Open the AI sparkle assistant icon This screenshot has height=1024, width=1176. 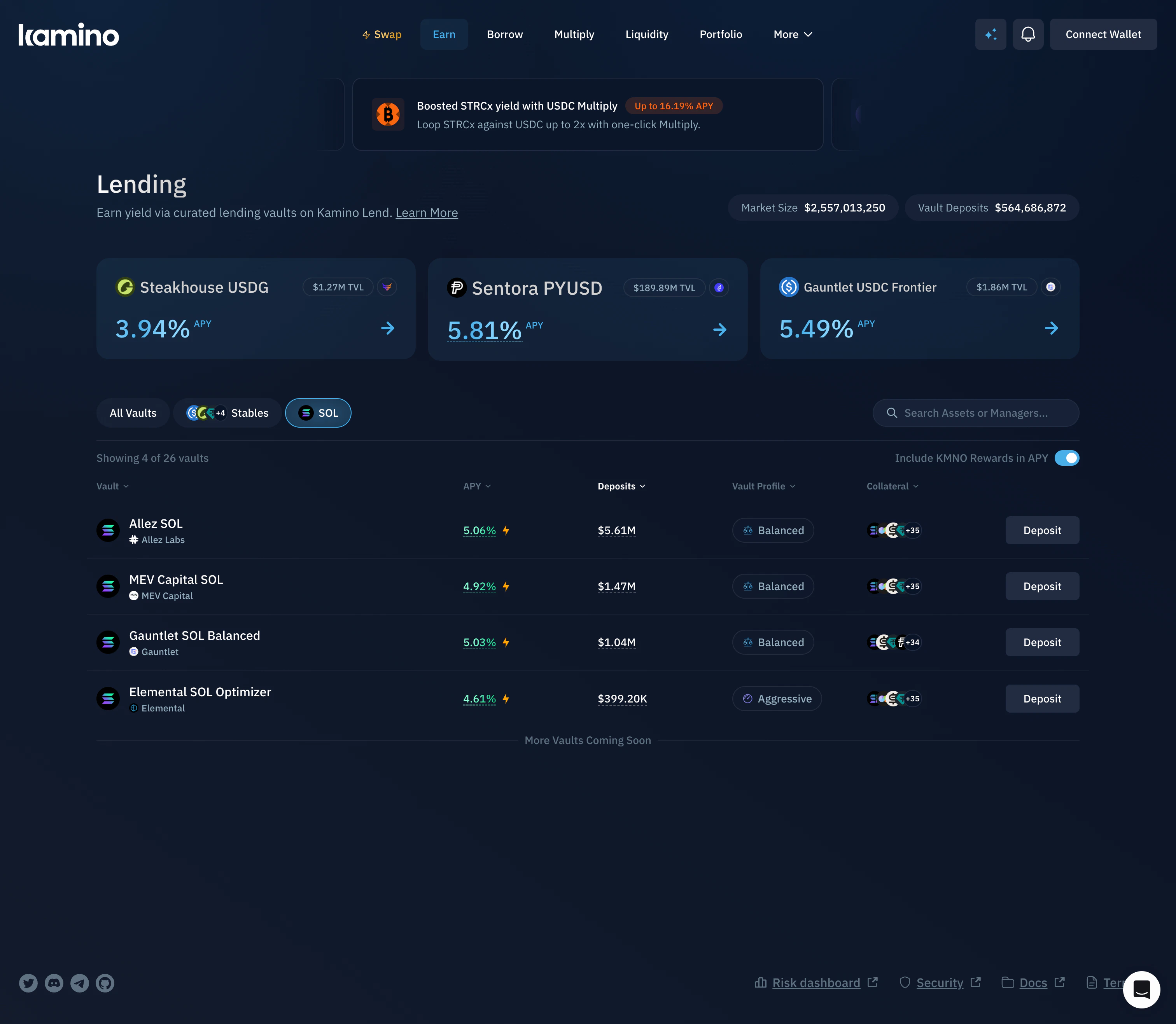(x=990, y=34)
